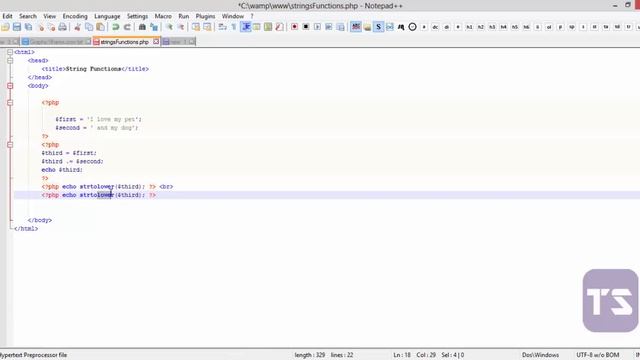Click the $third .= $second; line
This screenshot has height=360, width=640.
coord(72,162)
